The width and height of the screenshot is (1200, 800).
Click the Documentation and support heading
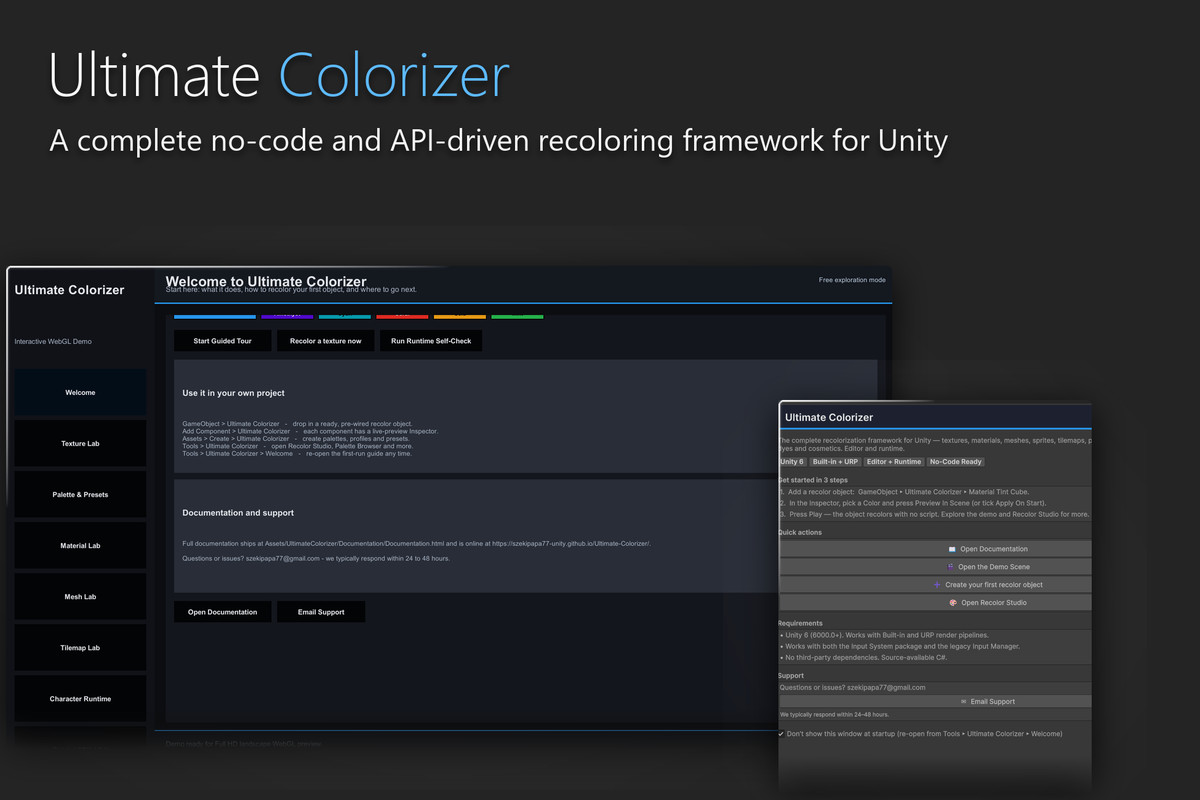pyautogui.click(x=238, y=513)
